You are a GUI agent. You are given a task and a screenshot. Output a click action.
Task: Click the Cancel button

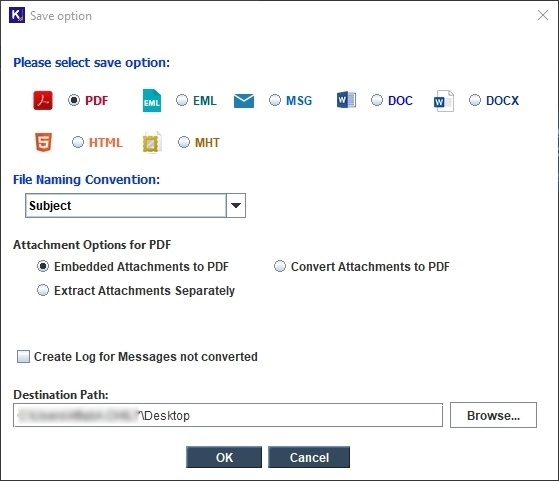309,457
